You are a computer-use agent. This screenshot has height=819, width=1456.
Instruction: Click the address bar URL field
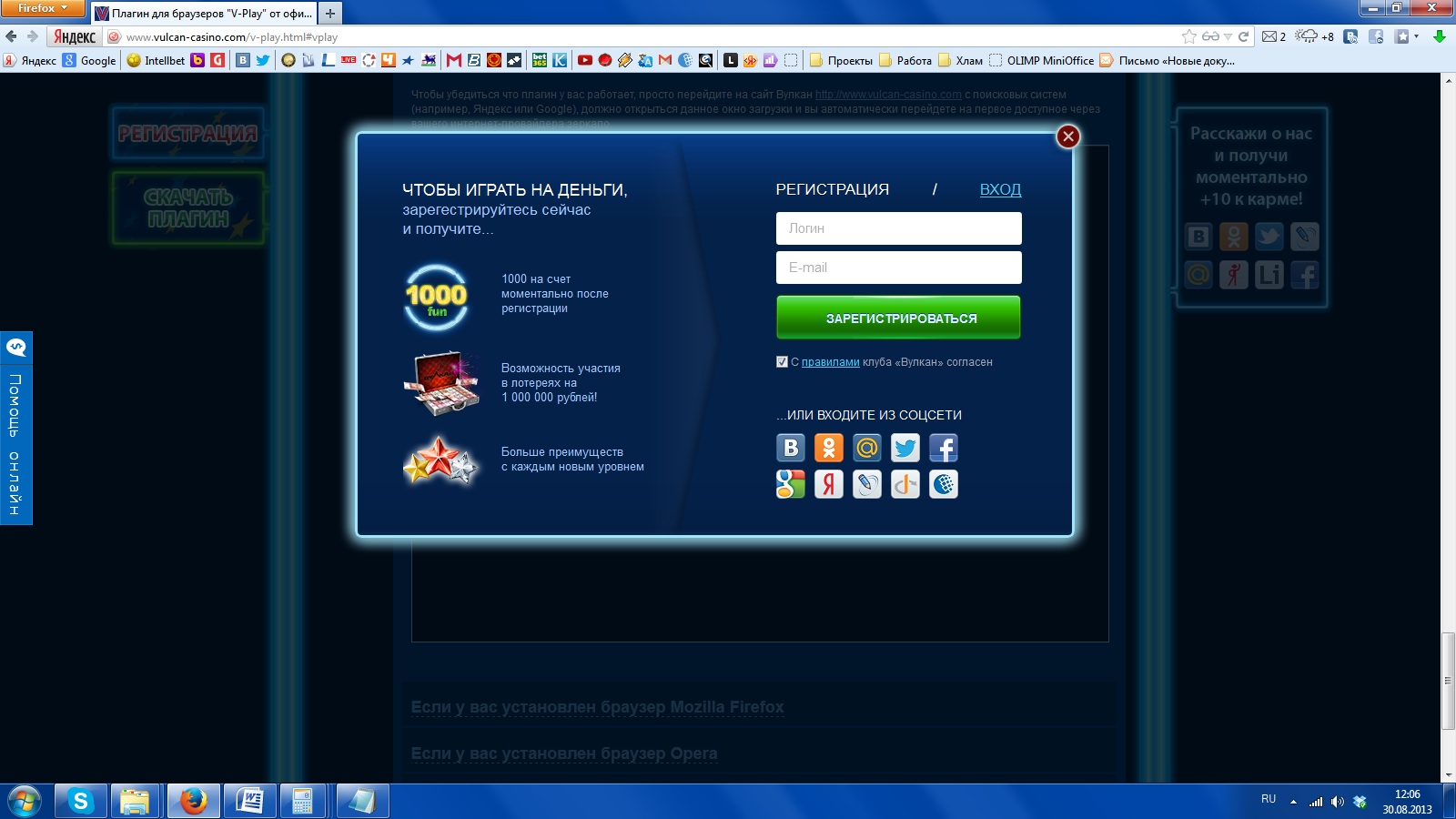637,37
